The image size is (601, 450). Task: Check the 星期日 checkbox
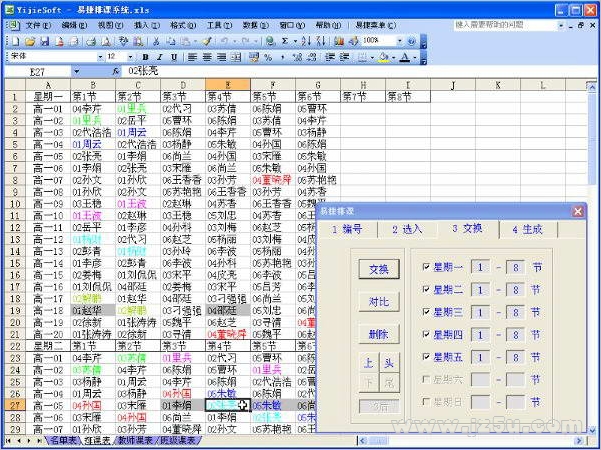tap(425, 401)
